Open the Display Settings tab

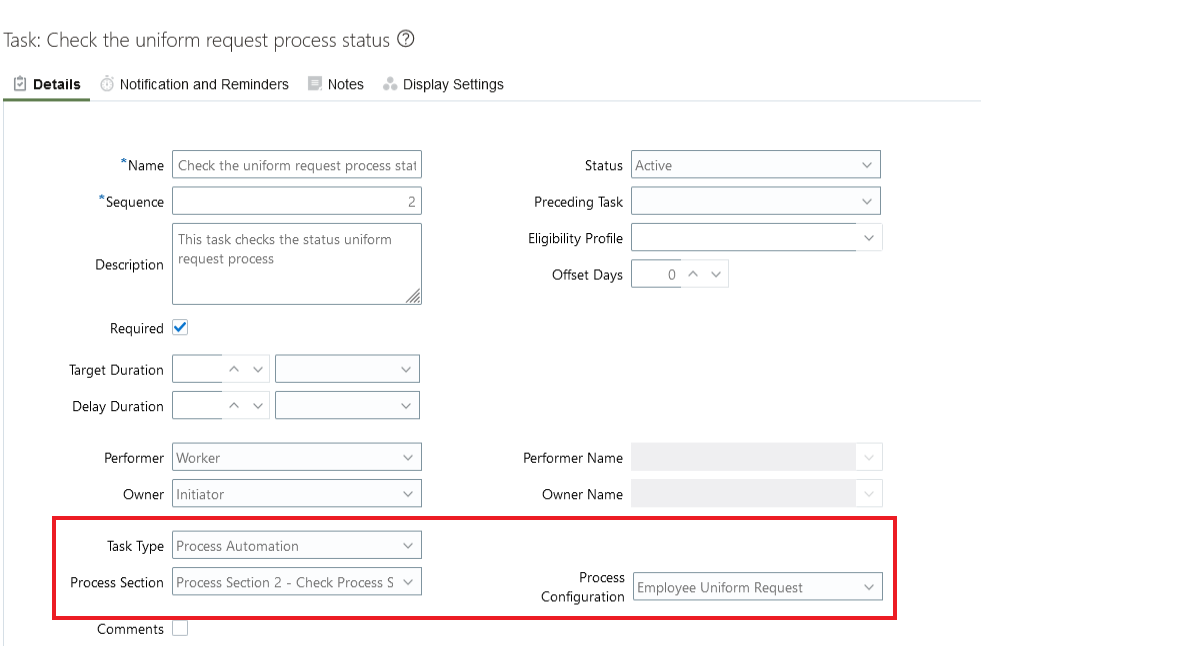click(x=453, y=84)
